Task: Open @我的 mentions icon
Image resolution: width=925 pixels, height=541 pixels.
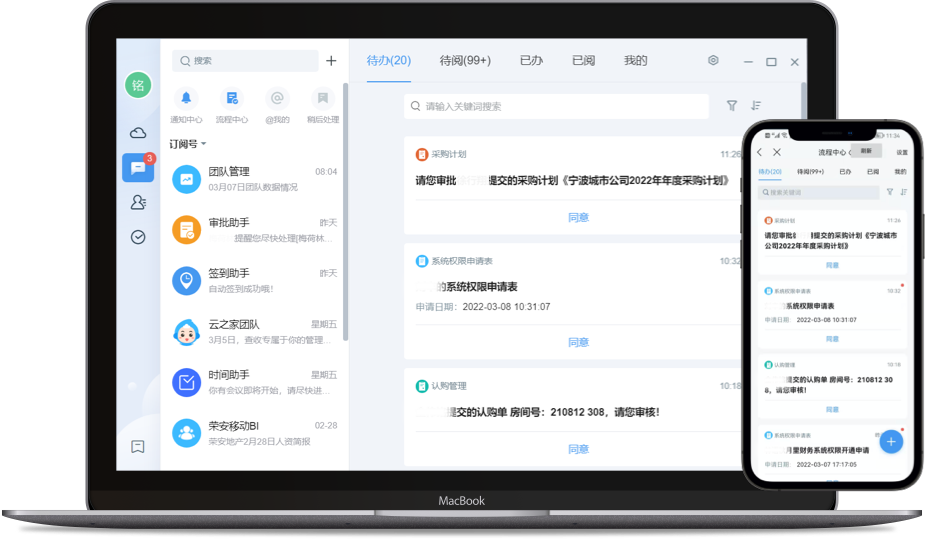Action: 277,98
